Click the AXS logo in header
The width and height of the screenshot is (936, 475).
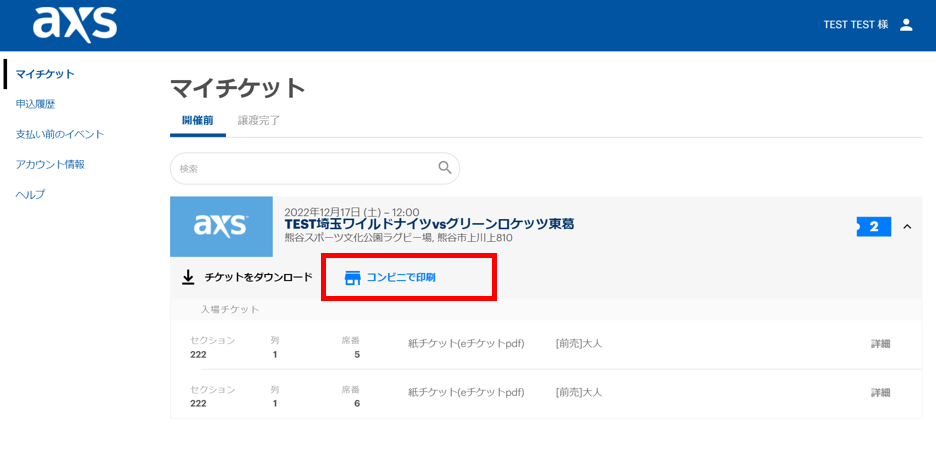click(x=75, y=24)
